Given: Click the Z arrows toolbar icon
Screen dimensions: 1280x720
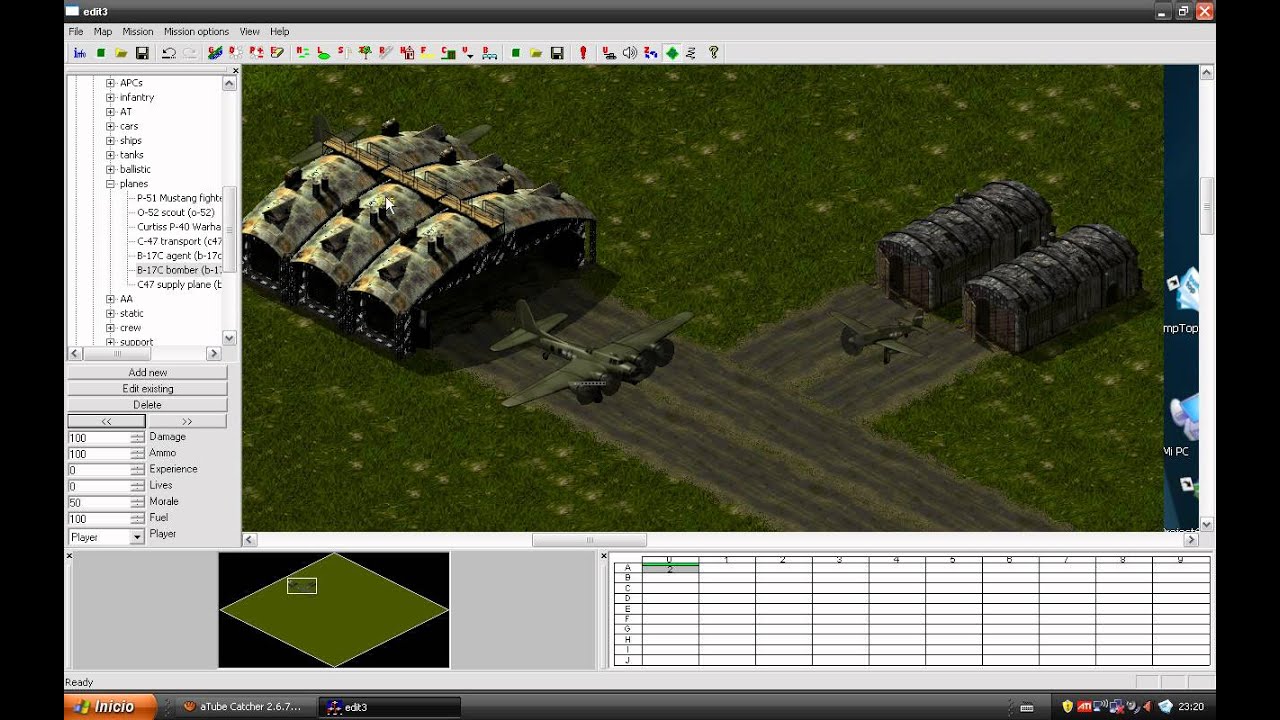Looking at the screenshot, I should [x=650, y=52].
